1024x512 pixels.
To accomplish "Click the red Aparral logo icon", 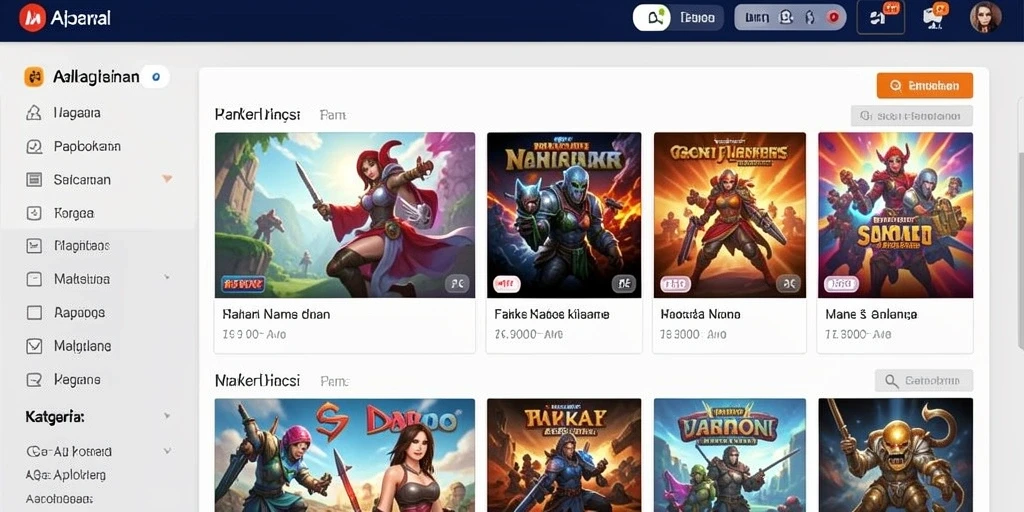I will [33, 18].
